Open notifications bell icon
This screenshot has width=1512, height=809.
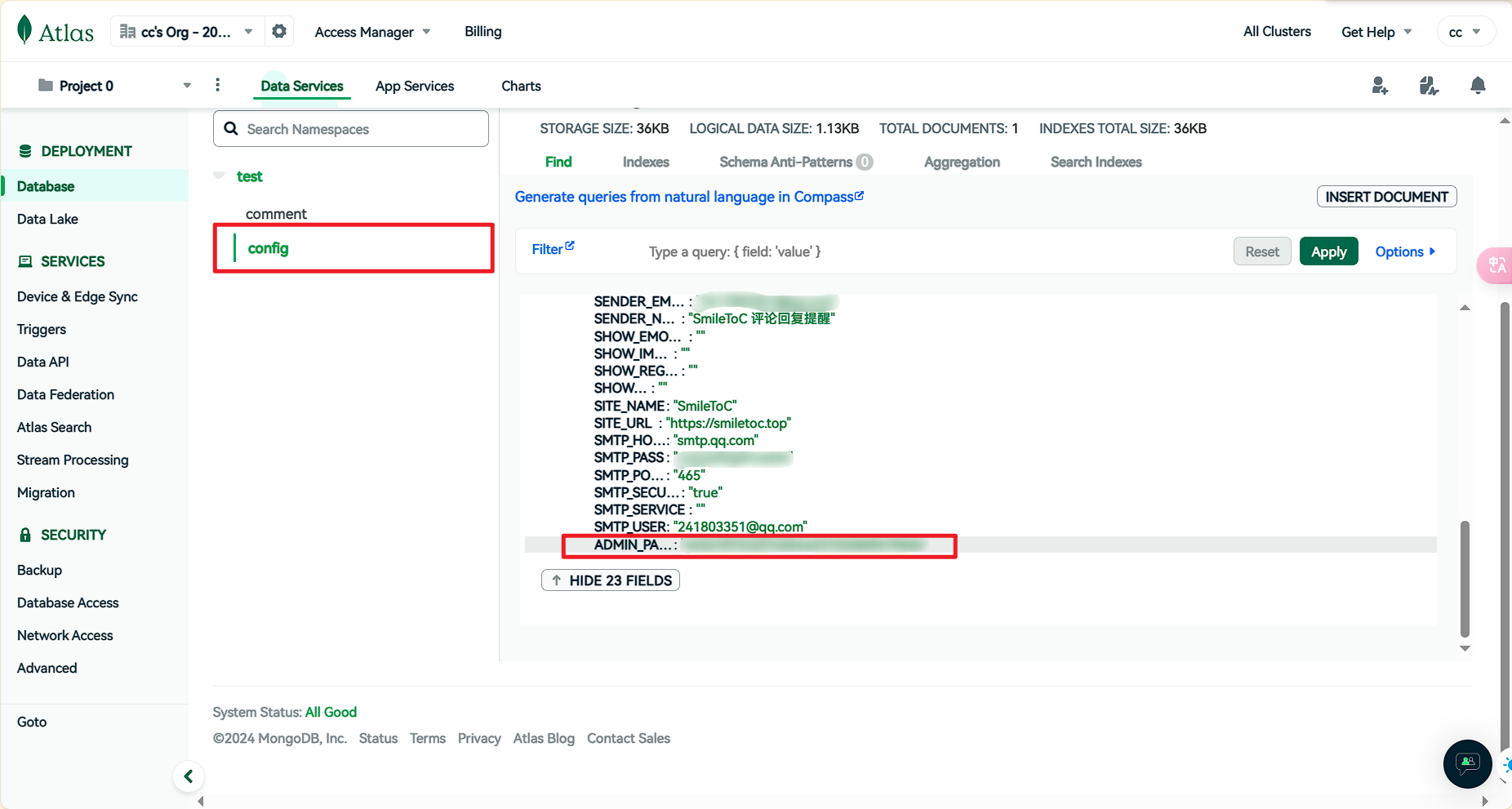[1478, 86]
